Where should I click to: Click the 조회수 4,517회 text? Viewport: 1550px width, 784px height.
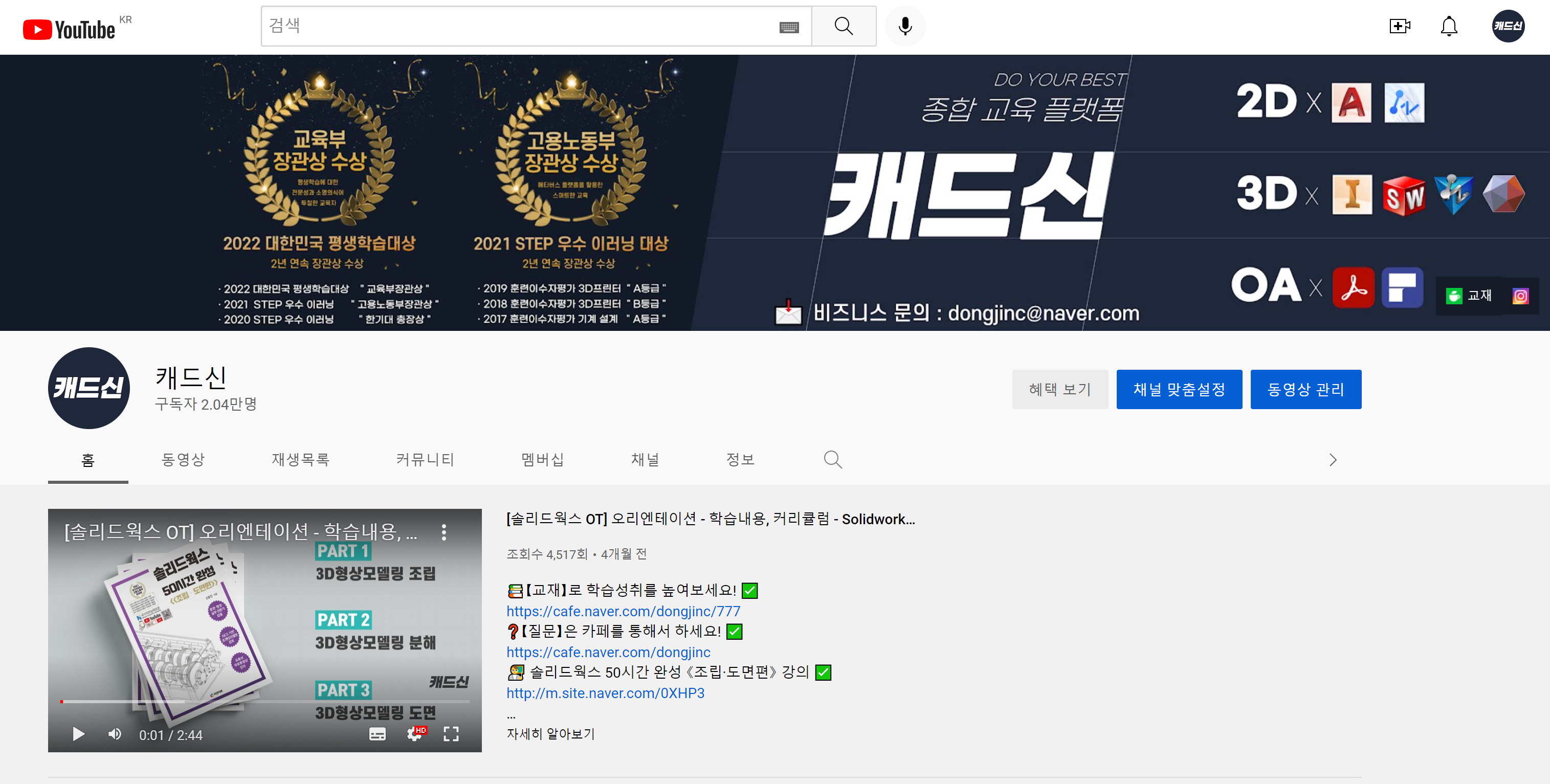(546, 554)
